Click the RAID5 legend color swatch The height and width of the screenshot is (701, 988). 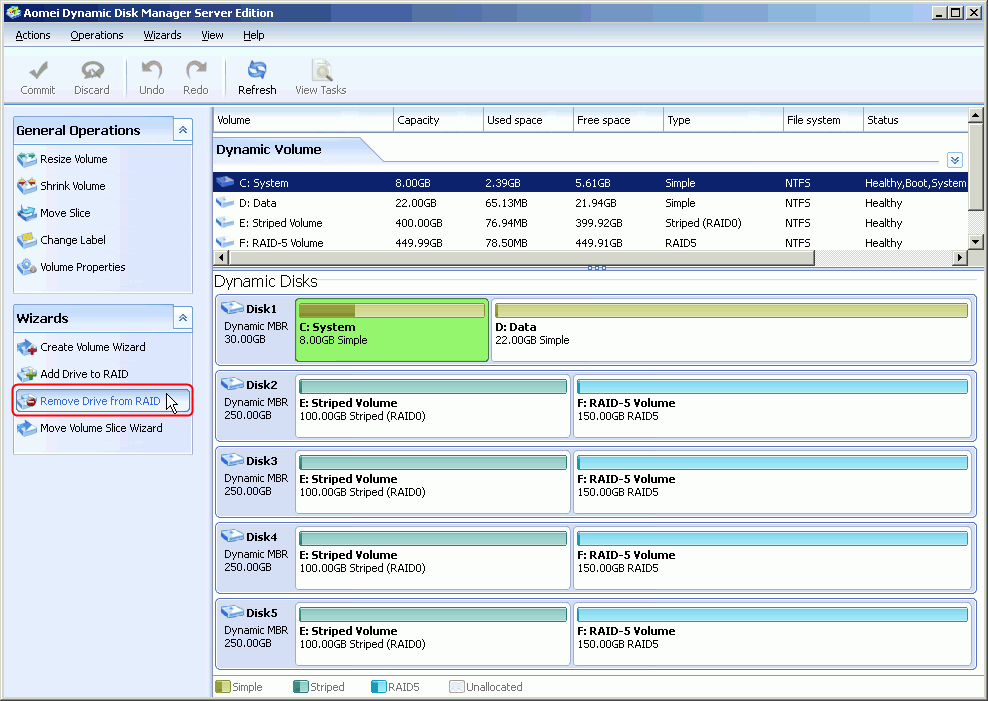(x=379, y=687)
